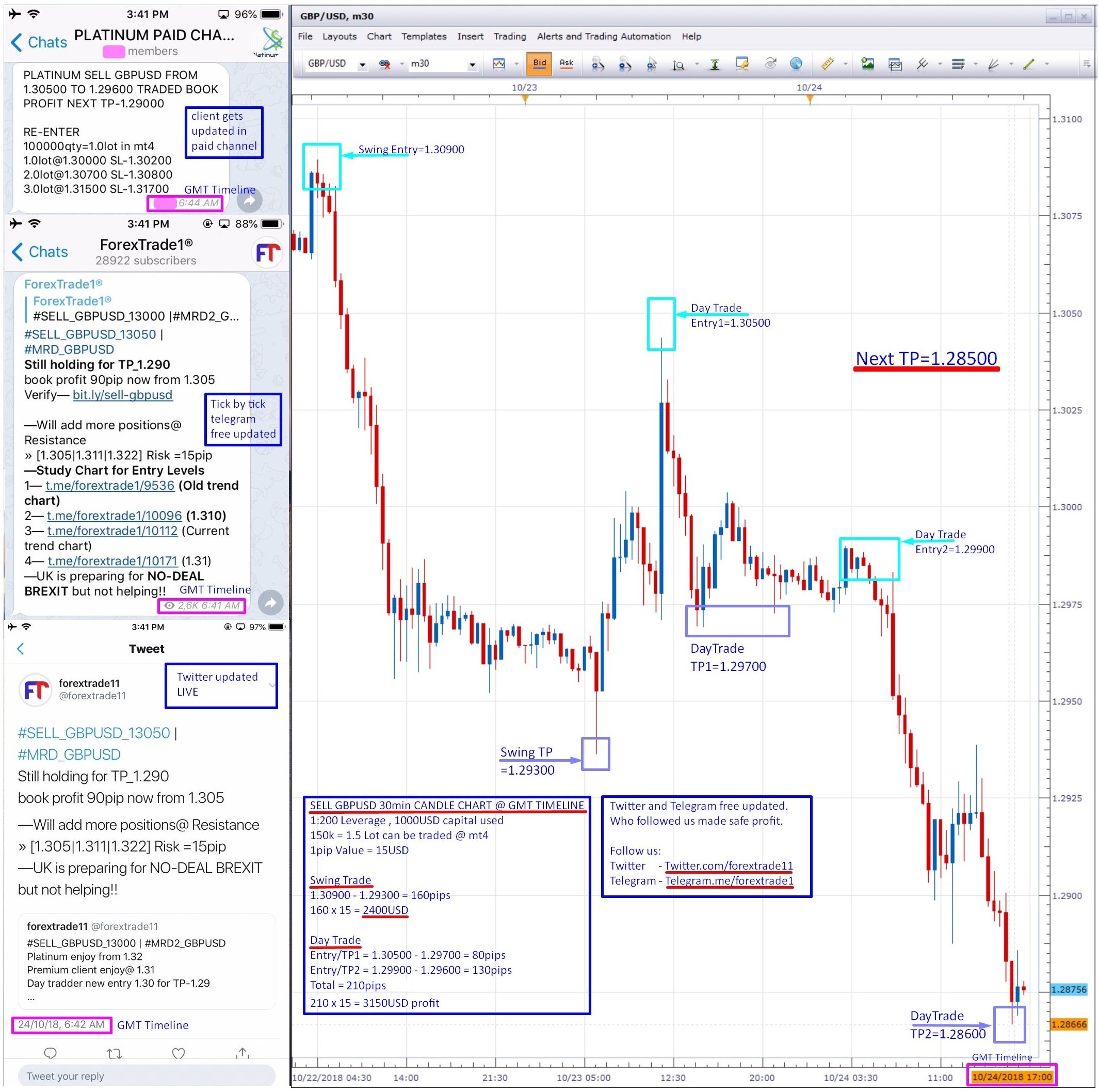The image size is (1099, 1092).
Task: Open the Layouts menu
Action: coord(340,37)
